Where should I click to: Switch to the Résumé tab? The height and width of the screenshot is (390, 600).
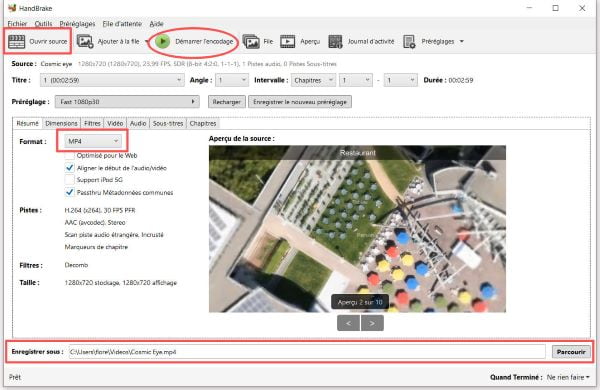[x=28, y=123]
